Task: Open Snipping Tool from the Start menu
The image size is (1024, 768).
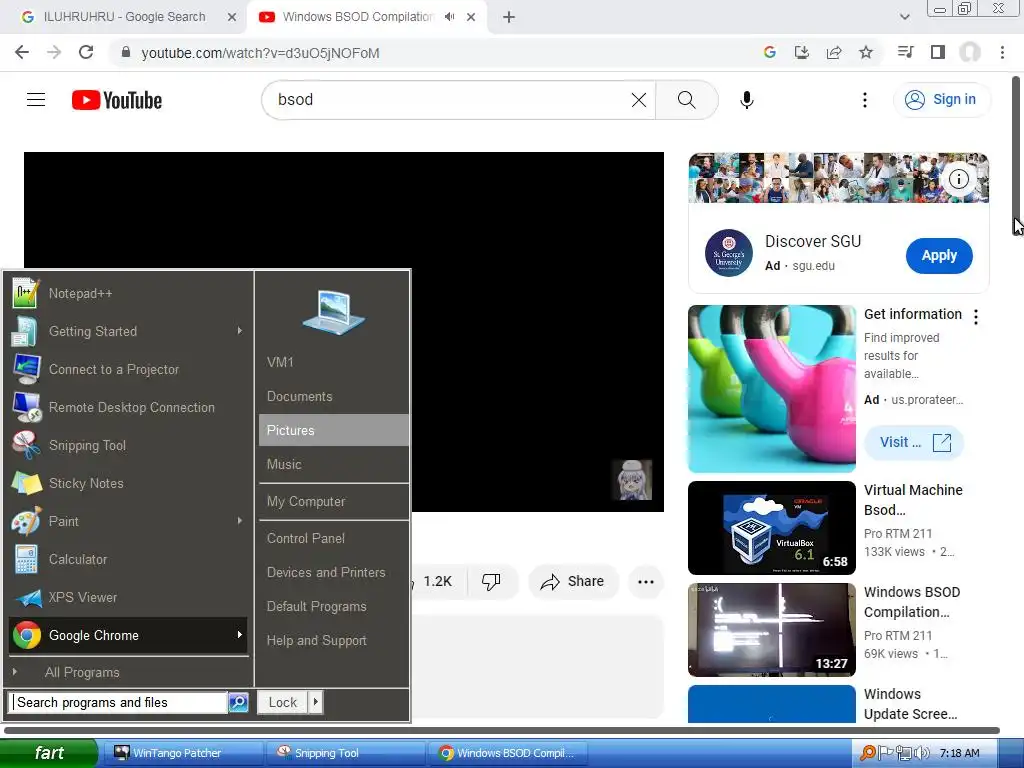Action: 128,445
